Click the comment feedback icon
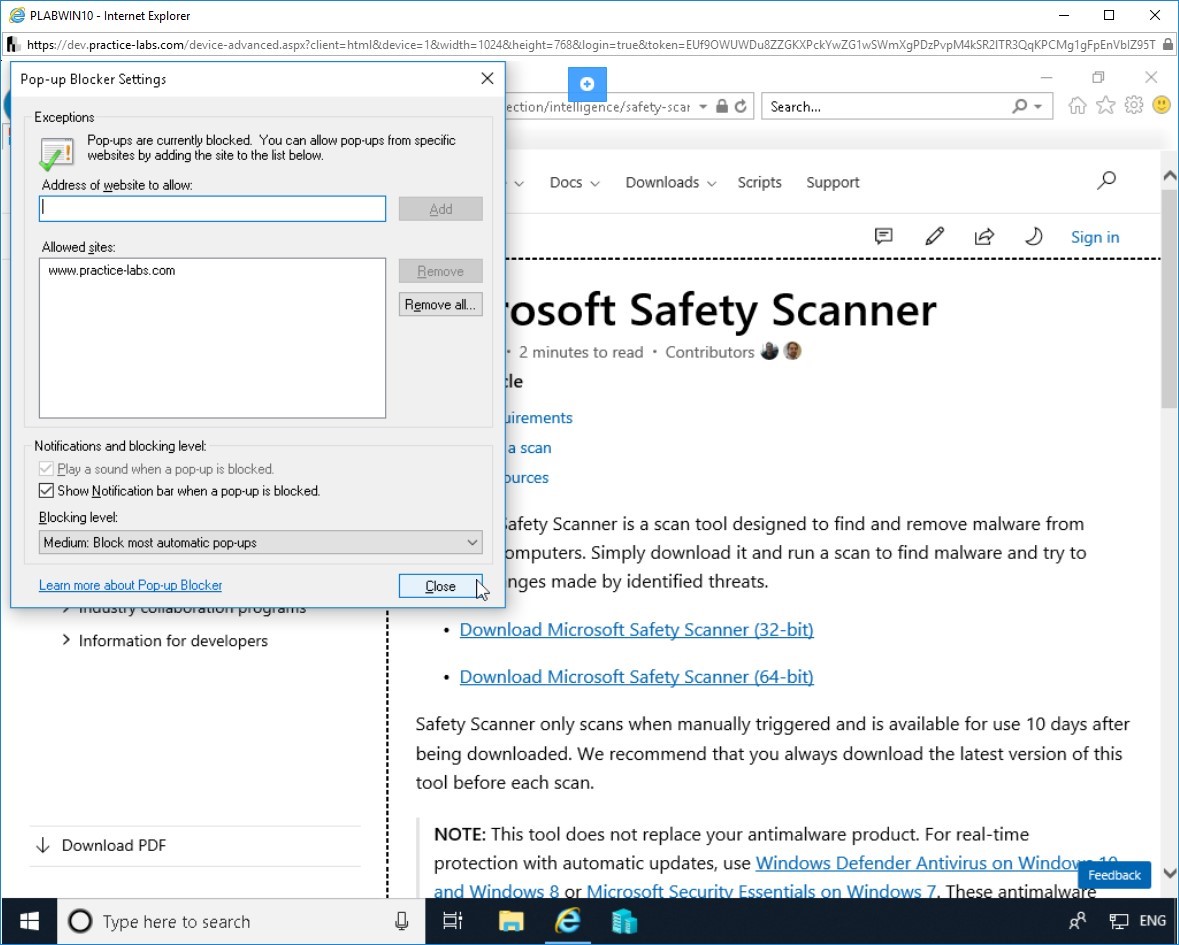The height and width of the screenshot is (945, 1179). point(883,237)
